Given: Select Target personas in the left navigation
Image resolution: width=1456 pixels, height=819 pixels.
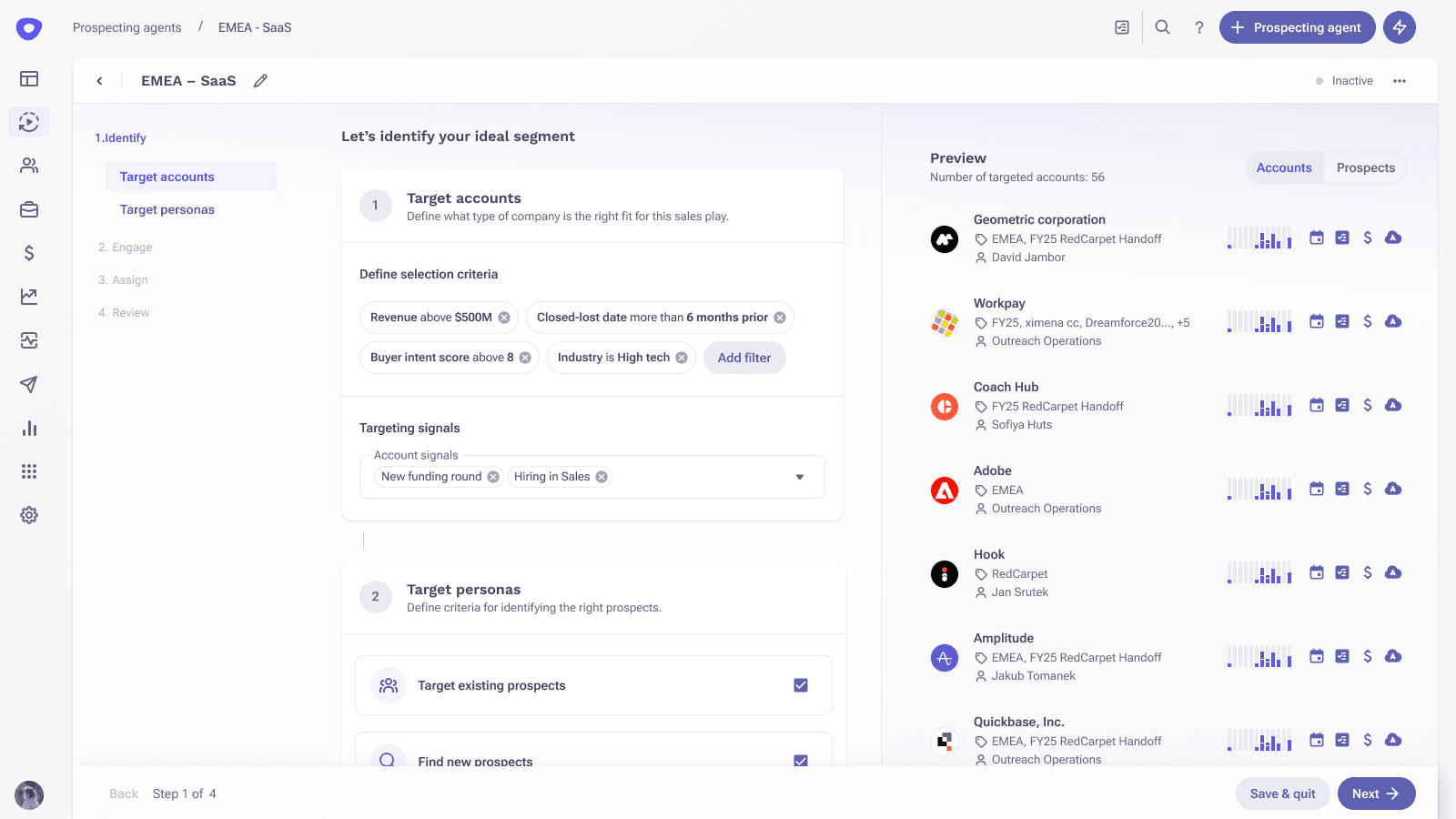Looking at the screenshot, I should [167, 209].
